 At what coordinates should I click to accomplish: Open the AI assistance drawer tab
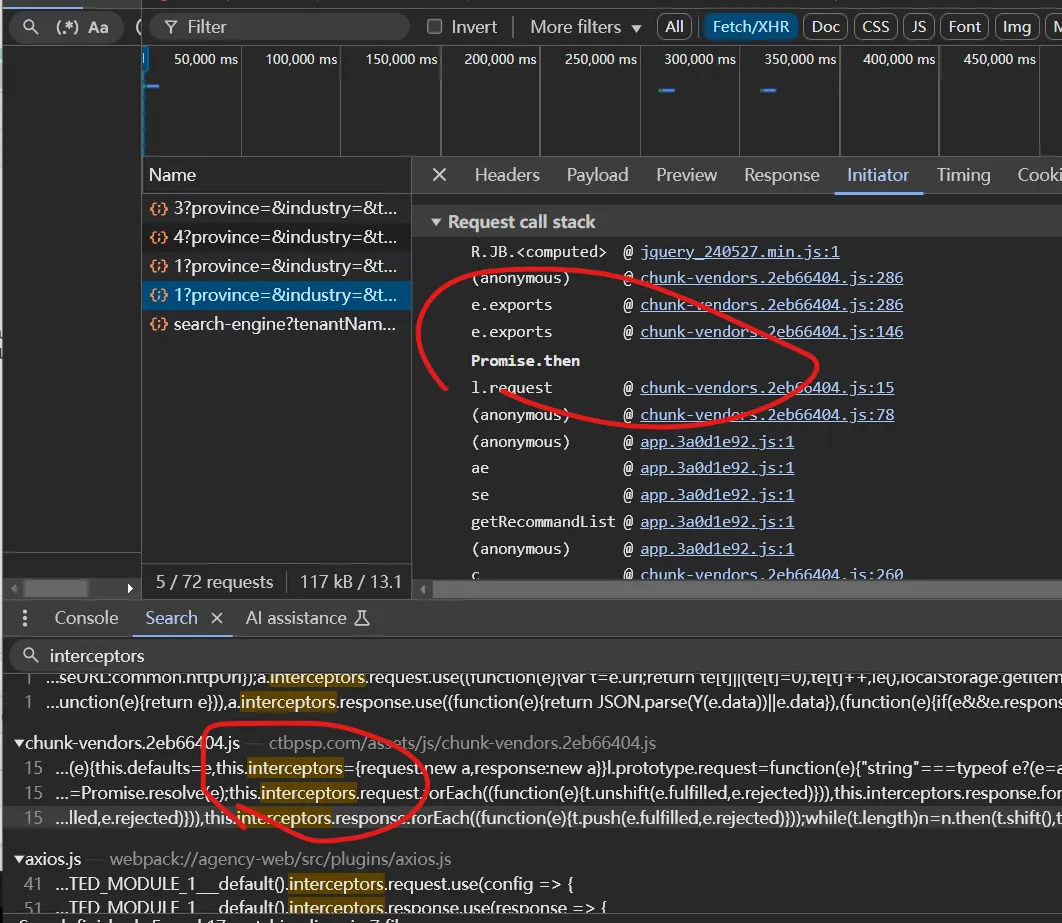307,618
